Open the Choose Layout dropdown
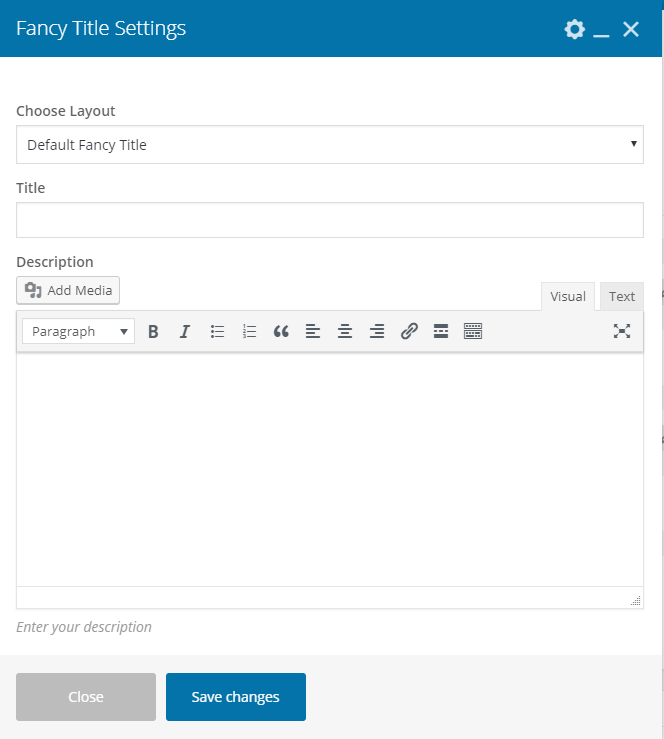Screen dimensions: 664x739 point(330,145)
